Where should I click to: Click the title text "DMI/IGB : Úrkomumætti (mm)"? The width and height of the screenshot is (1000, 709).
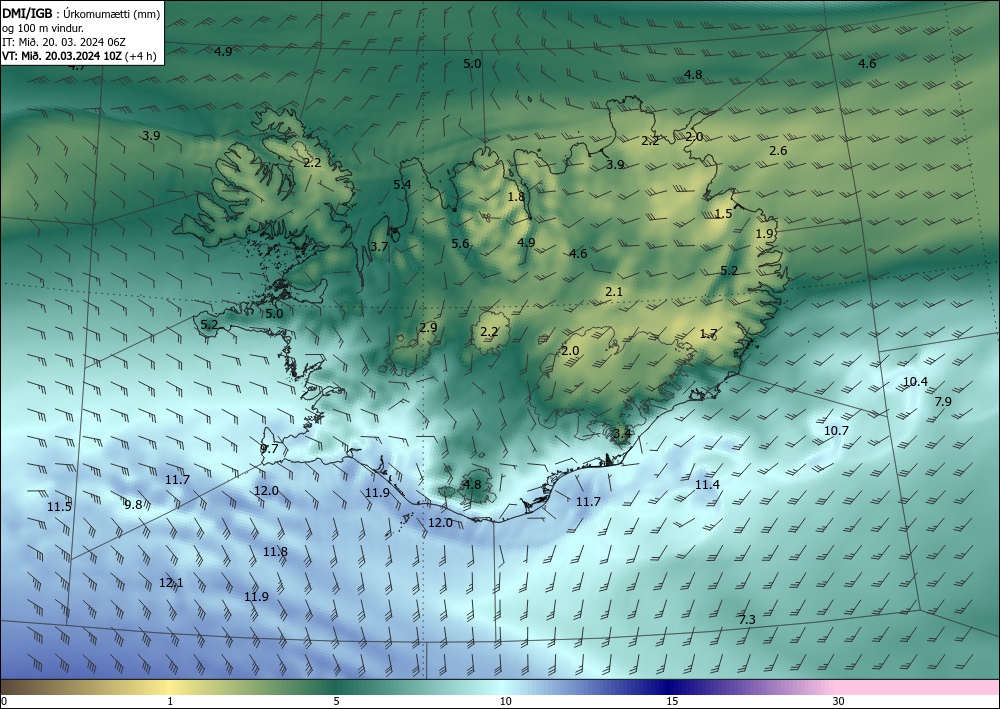pyautogui.click(x=81, y=14)
